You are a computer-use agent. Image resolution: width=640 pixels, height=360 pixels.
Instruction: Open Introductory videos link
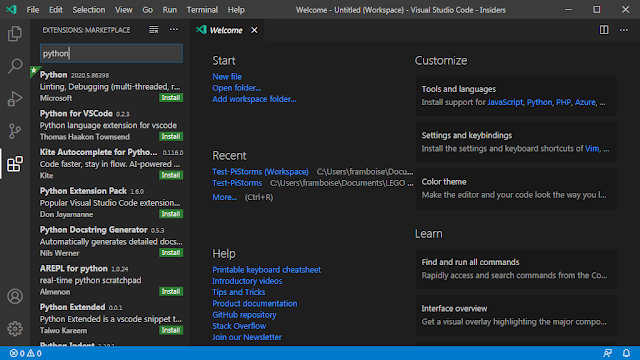[247, 281]
